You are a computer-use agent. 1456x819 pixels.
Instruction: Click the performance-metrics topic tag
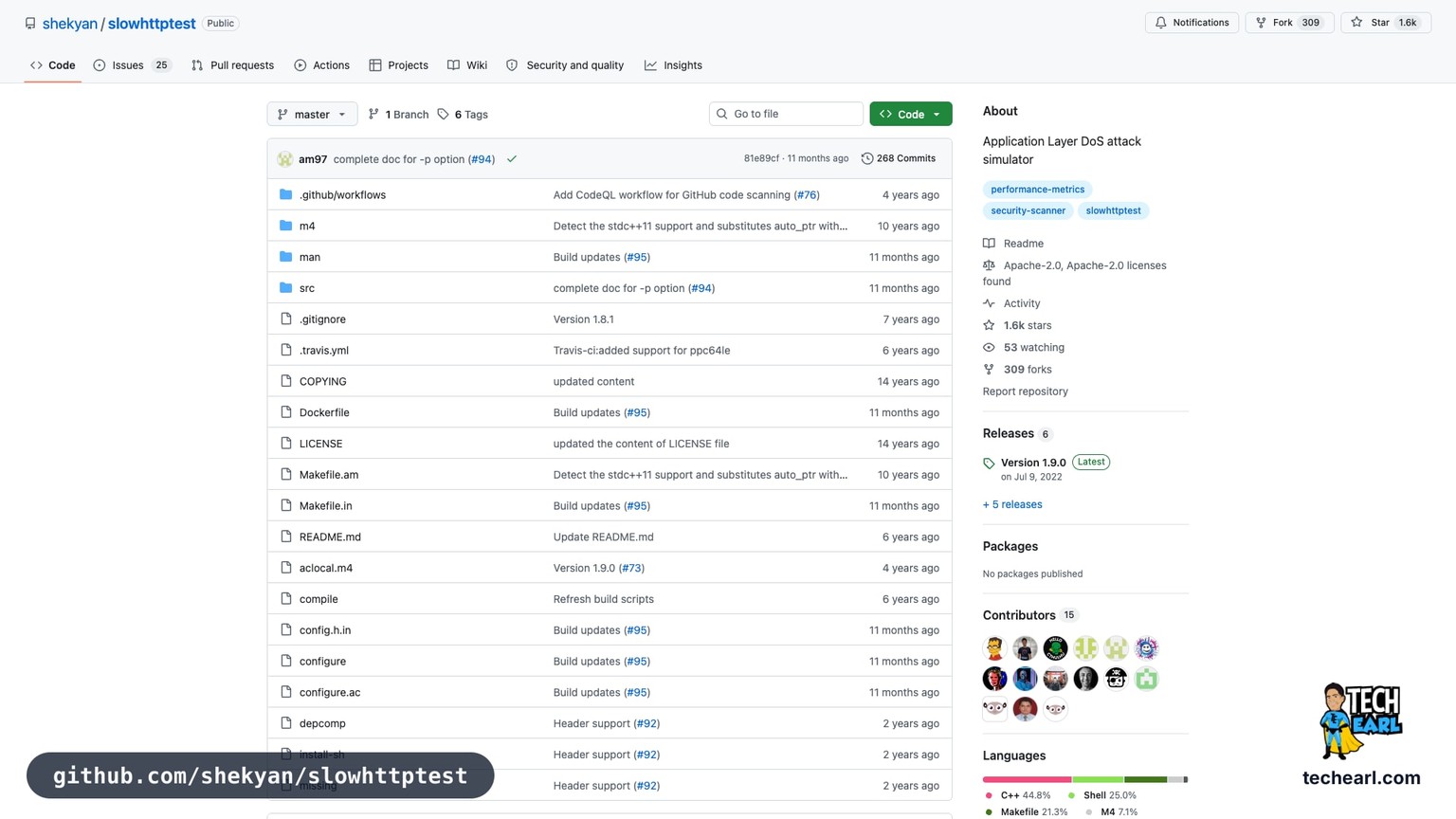pyautogui.click(x=1038, y=190)
